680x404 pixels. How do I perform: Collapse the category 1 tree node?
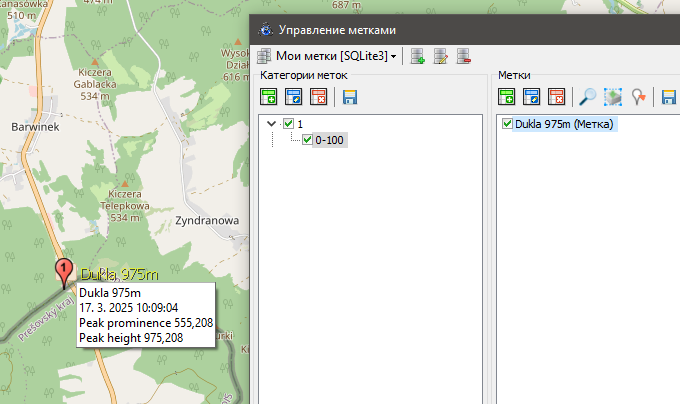pos(272,124)
